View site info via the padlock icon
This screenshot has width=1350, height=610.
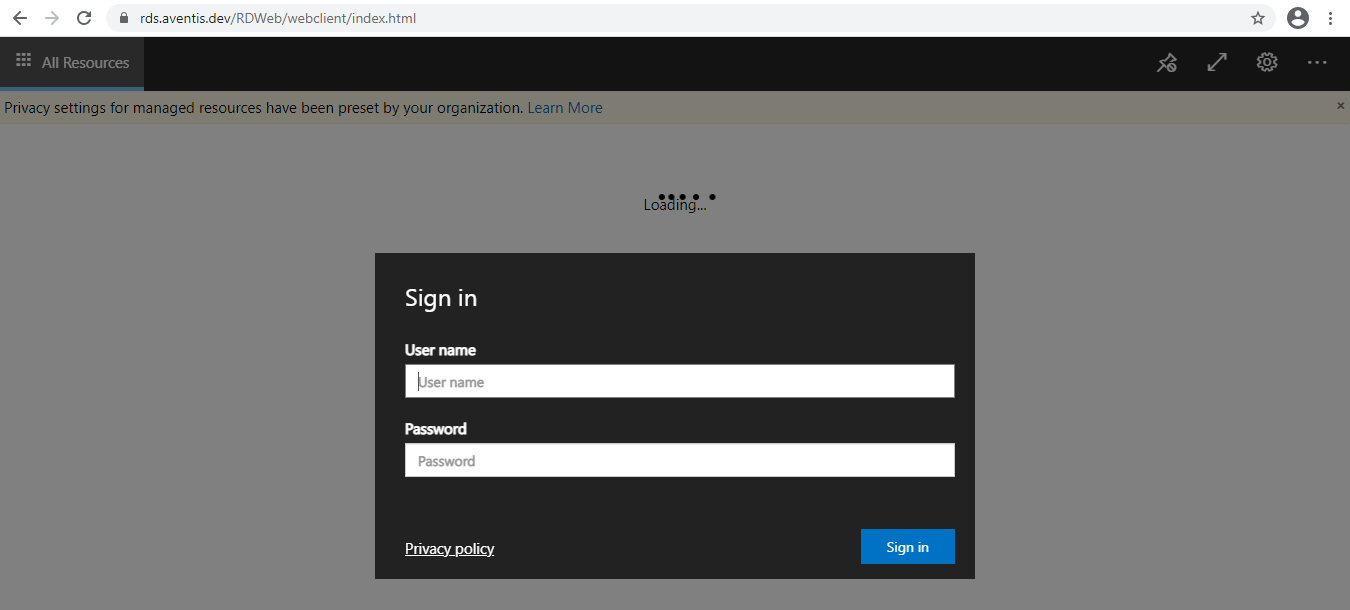(124, 18)
